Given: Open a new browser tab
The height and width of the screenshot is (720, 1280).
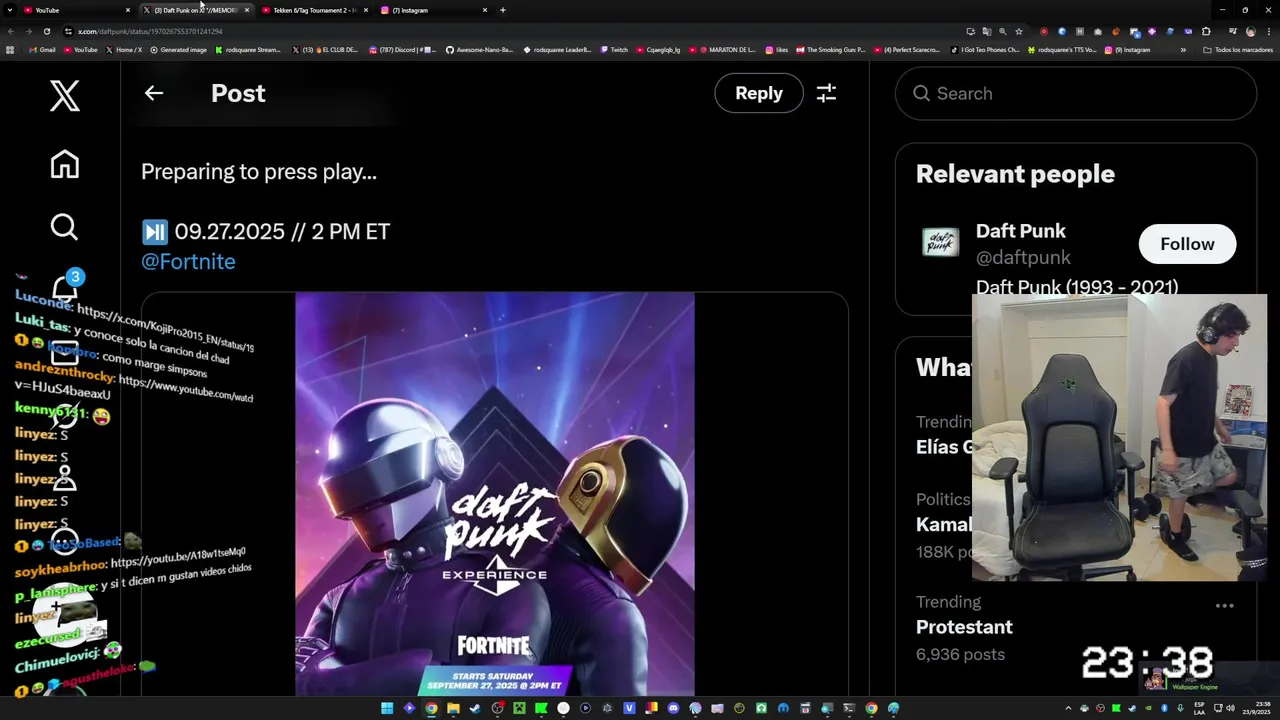Looking at the screenshot, I should point(502,10).
